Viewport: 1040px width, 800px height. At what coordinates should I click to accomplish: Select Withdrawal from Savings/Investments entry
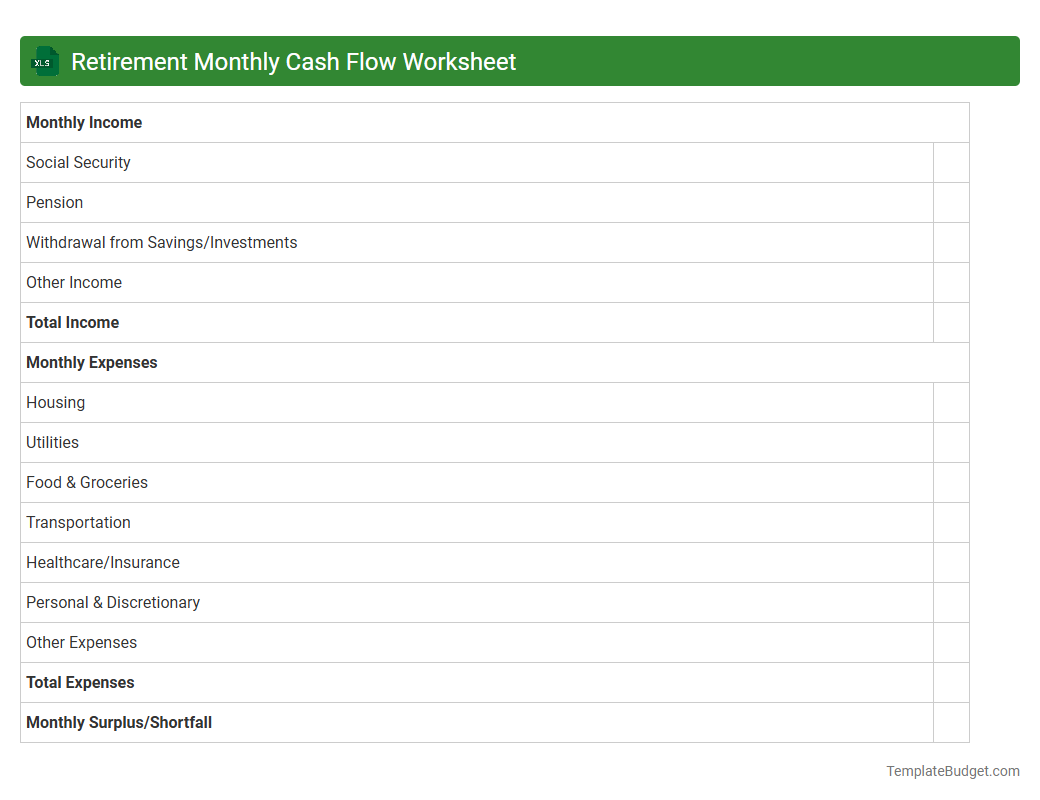[x=161, y=242]
